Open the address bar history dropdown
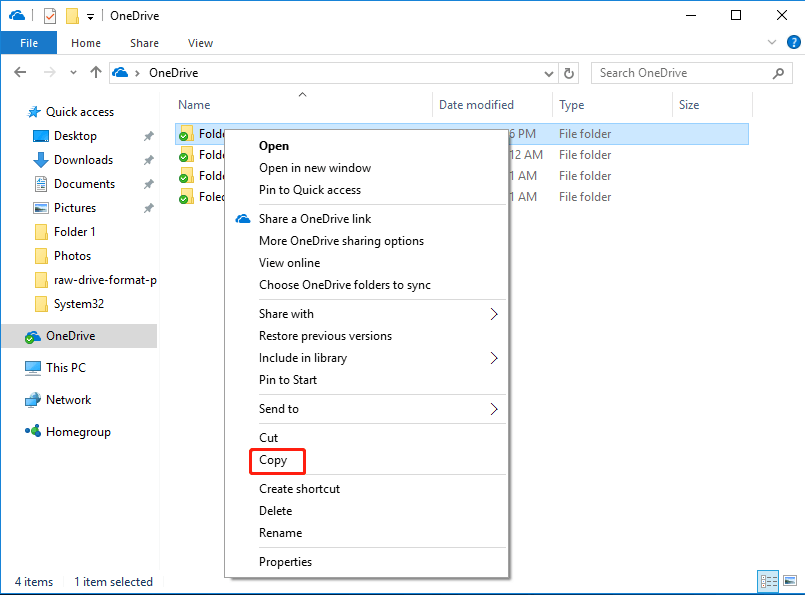Viewport: 805px width, 595px height. (x=548, y=73)
